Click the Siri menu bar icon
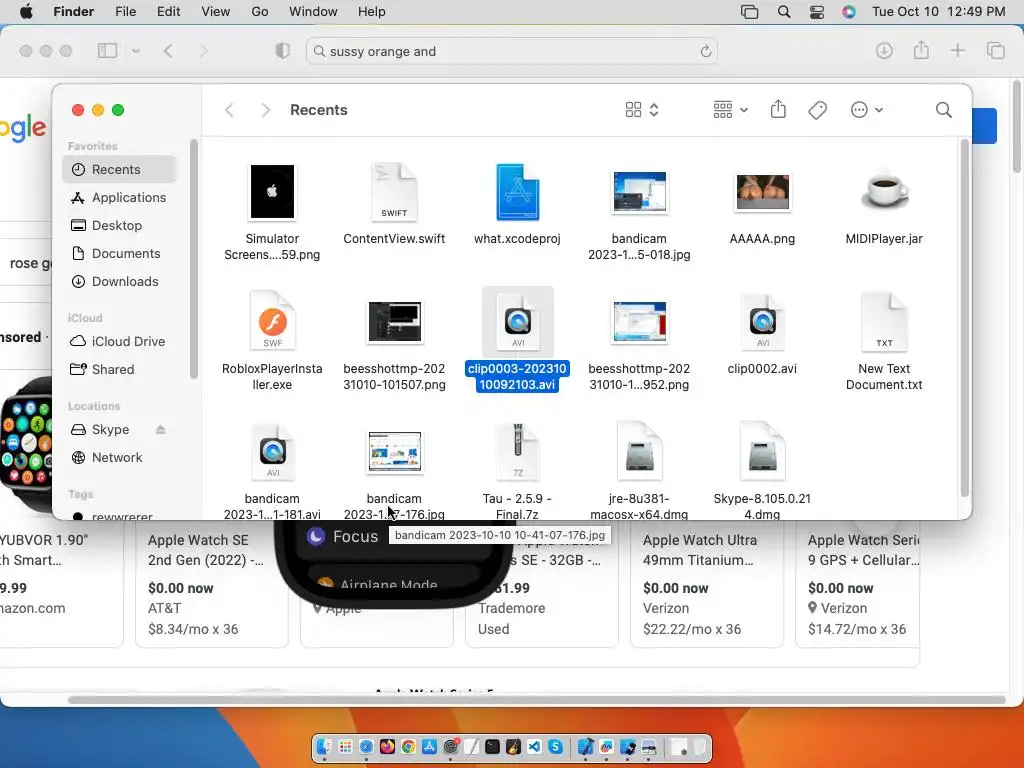1024x768 pixels. (848, 12)
